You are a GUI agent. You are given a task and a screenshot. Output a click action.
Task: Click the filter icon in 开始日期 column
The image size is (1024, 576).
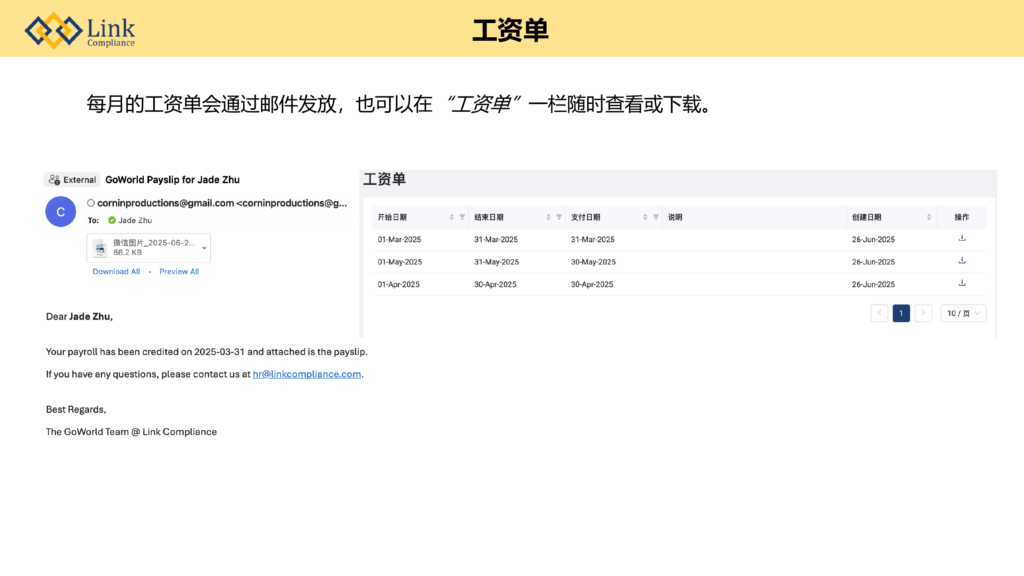462,217
